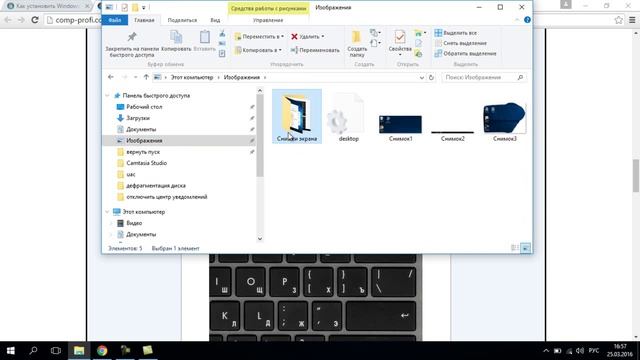This screenshot has width=640, height=360.
Task: Open the Customize Quick Access Toolbar arrow
Action: [144, 7]
